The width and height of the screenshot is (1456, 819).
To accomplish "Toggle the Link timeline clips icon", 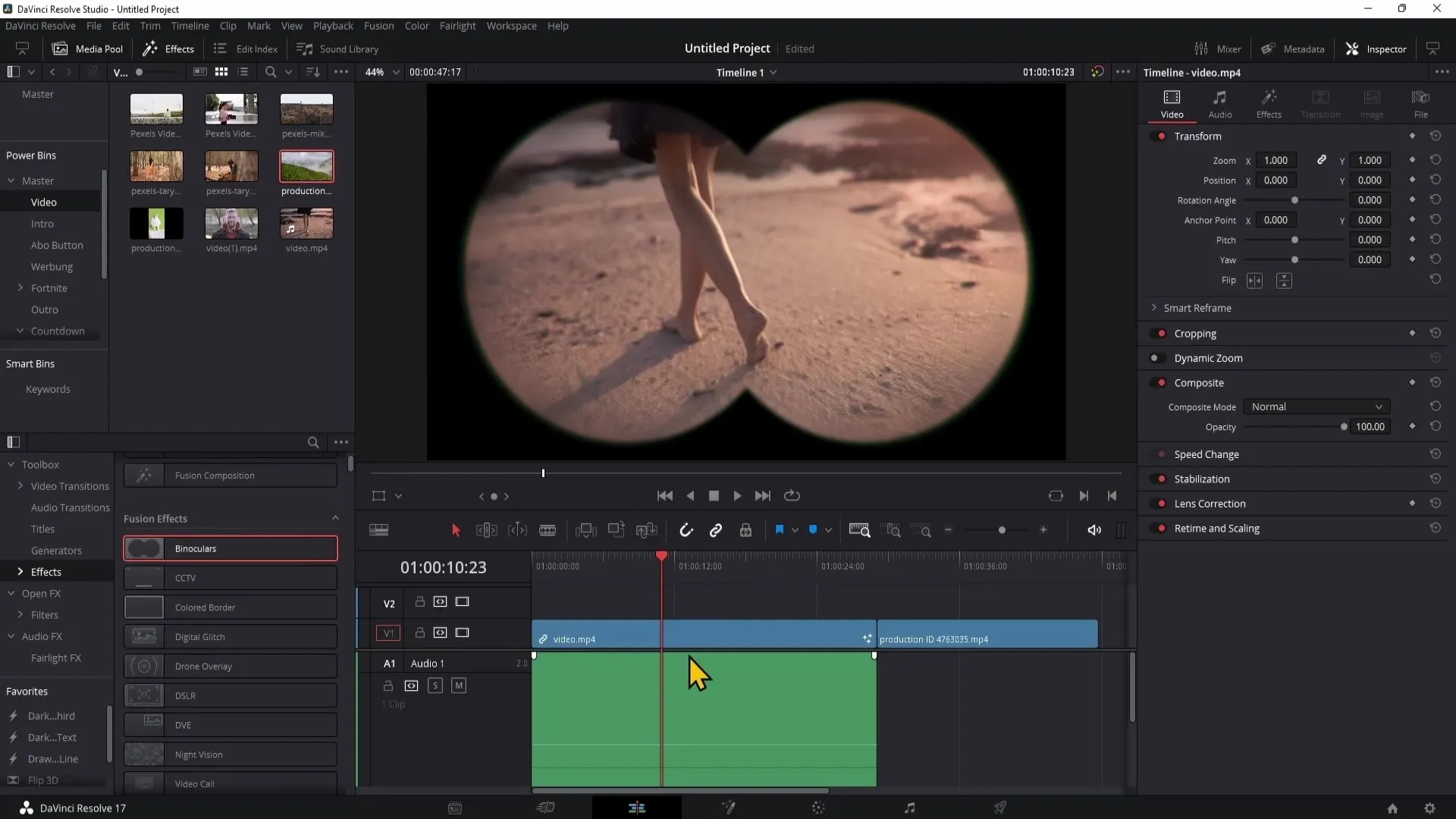I will tap(716, 530).
